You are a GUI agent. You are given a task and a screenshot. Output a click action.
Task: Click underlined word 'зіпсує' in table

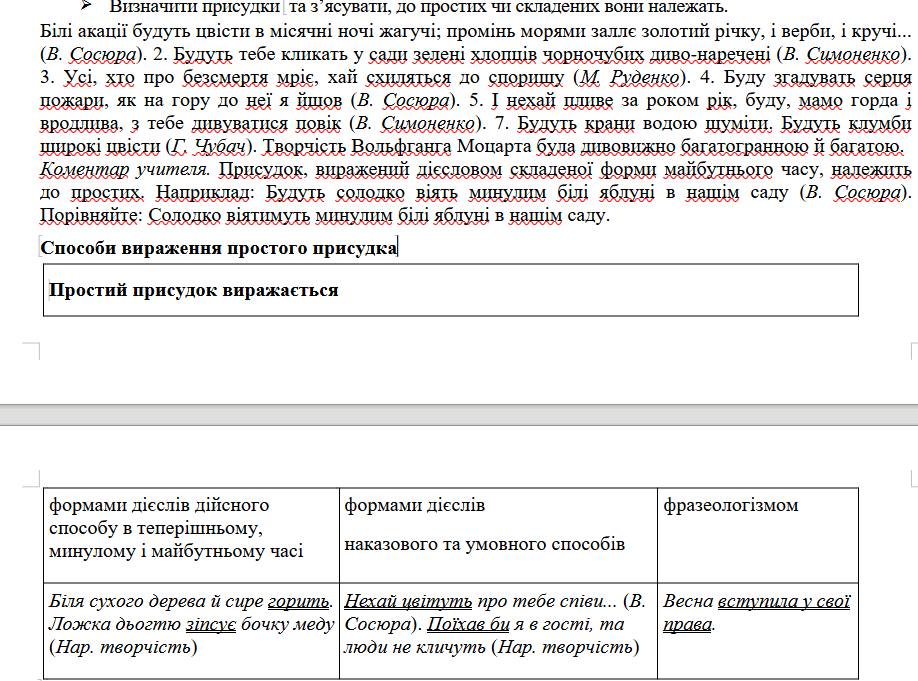click(211, 624)
